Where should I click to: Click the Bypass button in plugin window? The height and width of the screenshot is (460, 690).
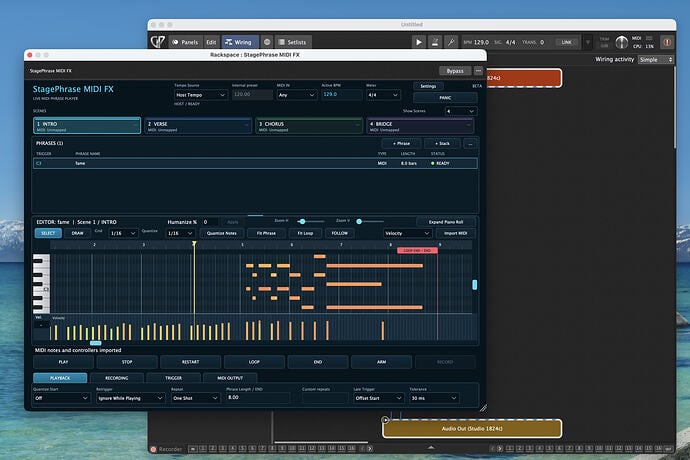(455, 71)
